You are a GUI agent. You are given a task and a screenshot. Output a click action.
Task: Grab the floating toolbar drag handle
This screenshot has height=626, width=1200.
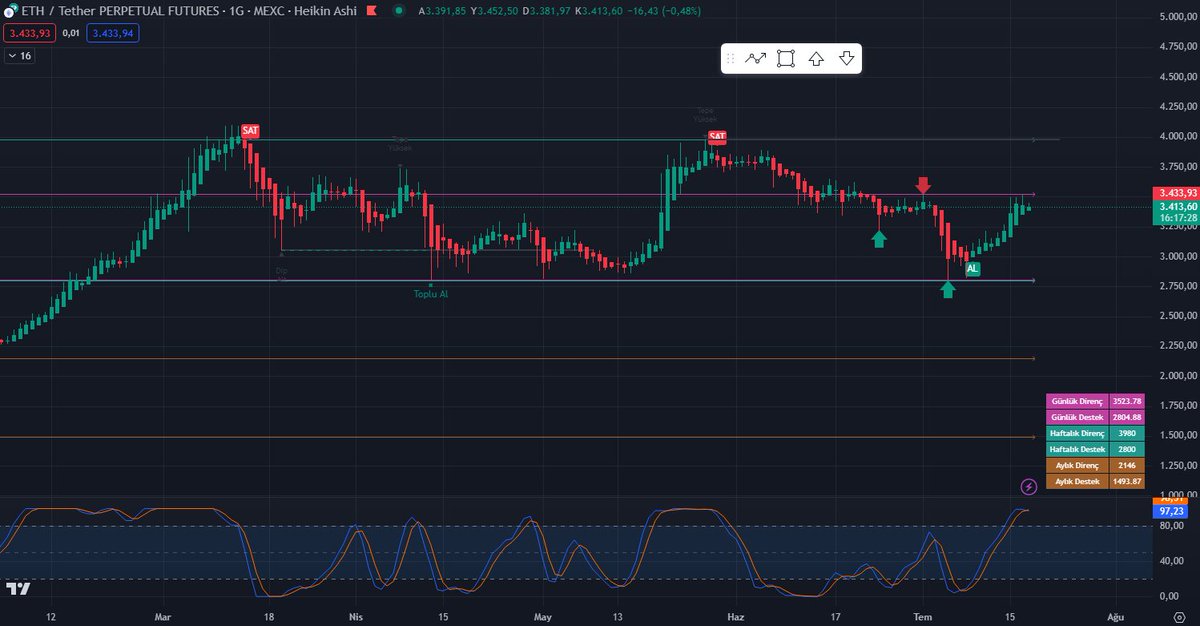point(731,59)
